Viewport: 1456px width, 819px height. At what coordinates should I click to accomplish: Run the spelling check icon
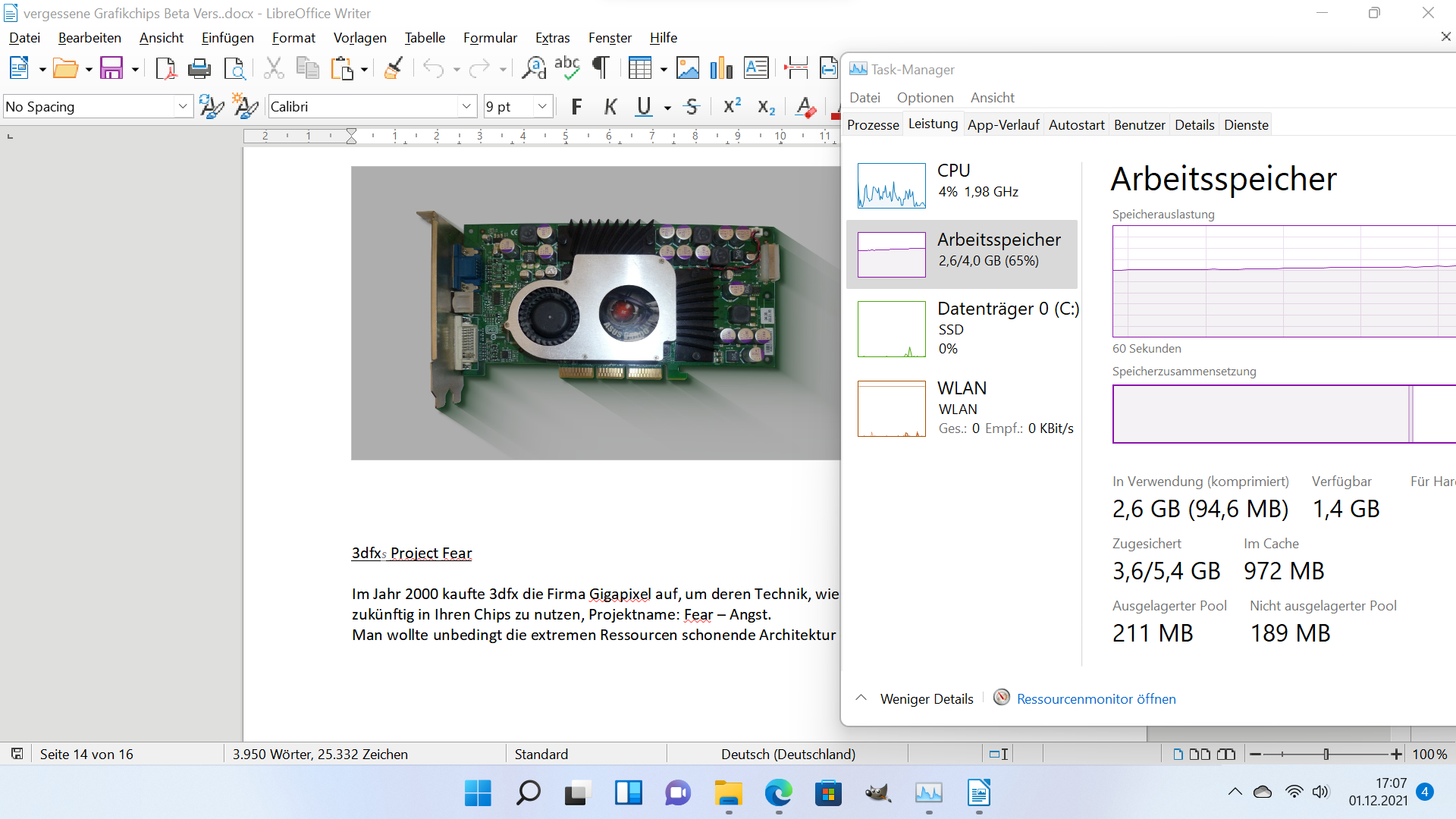pos(566,69)
